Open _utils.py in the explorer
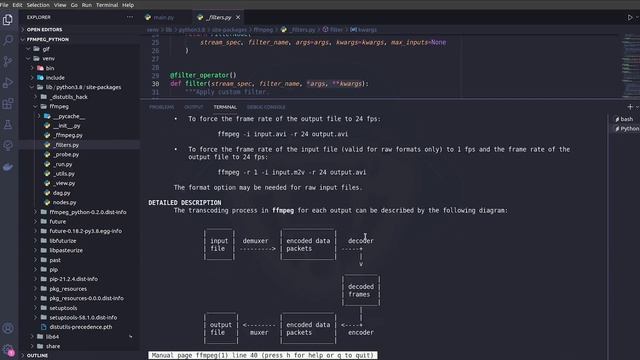Viewport: 640px width, 360px height. (x=80, y=173)
